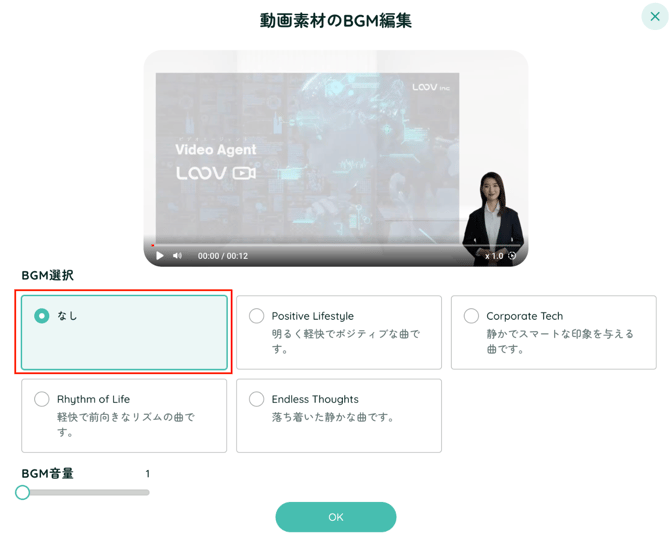Open the x1.0 playback speed menu
670x537 pixels.
coord(494,256)
